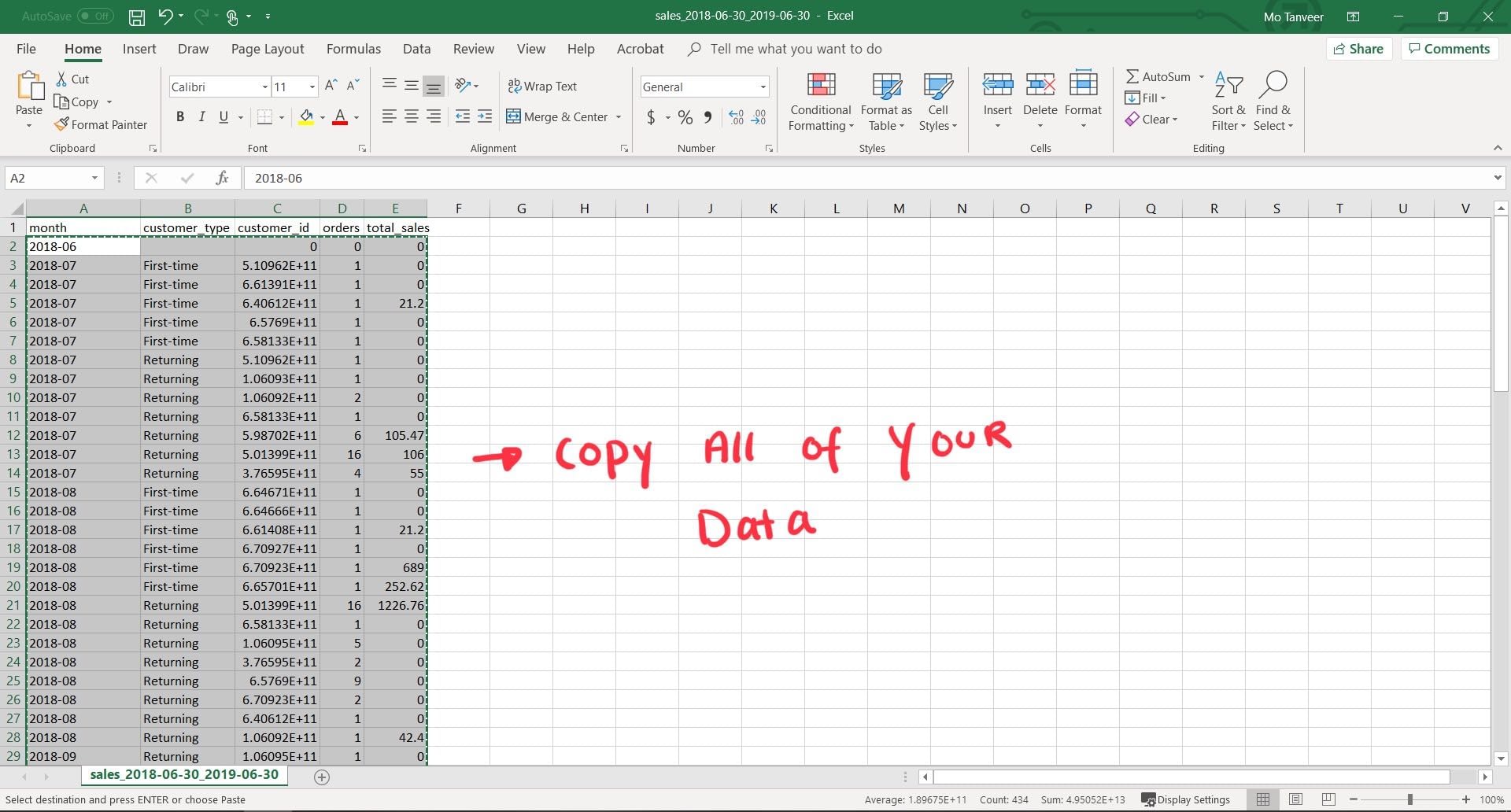
Task: Open the Comments pane button
Action: click(1449, 49)
